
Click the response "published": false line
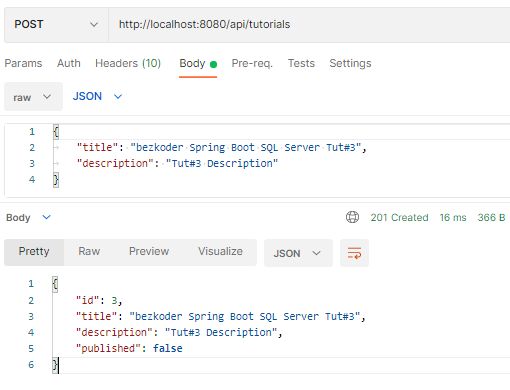[129, 348]
